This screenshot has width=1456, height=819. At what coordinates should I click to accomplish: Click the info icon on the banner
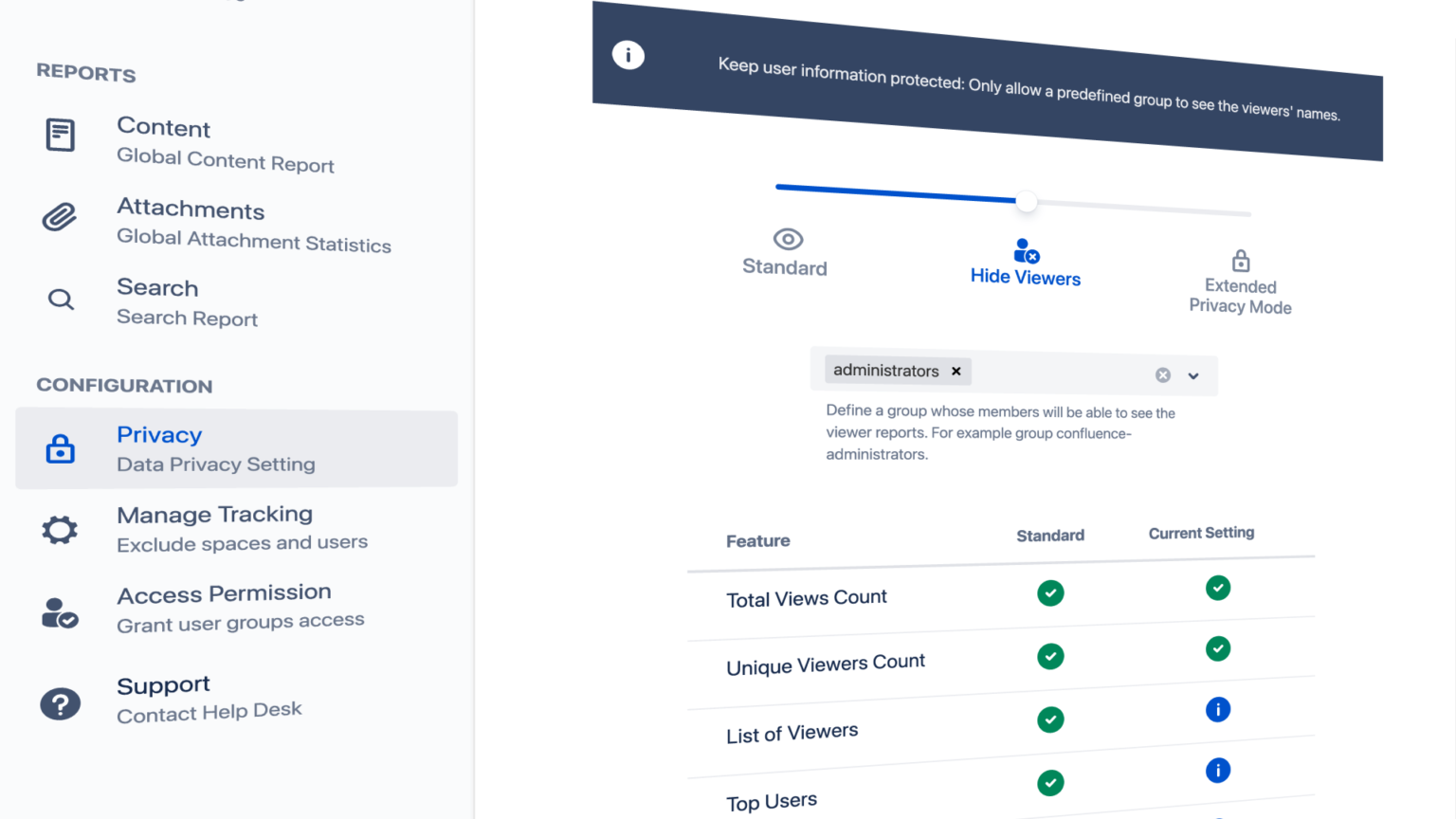pos(628,55)
